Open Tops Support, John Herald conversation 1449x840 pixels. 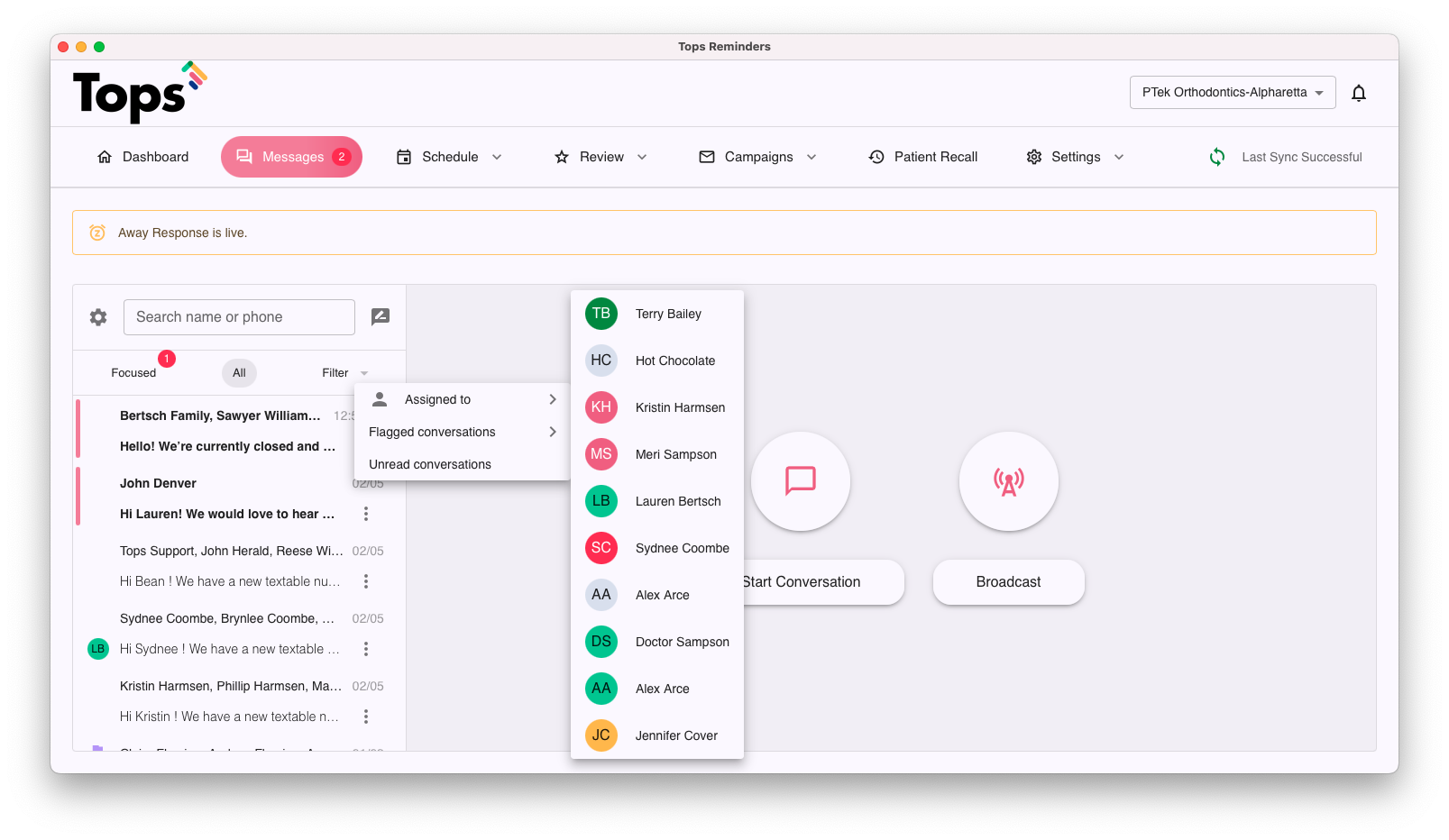[x=239, y=566]
